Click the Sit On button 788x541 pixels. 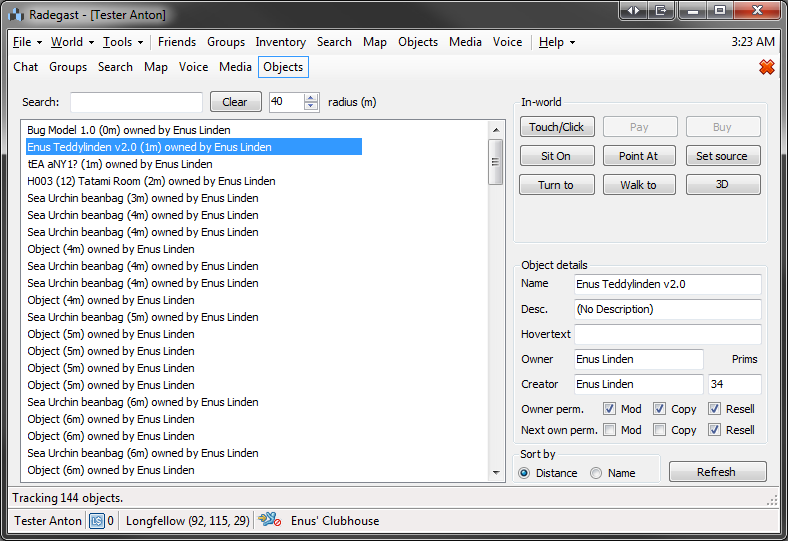[557, 156]
